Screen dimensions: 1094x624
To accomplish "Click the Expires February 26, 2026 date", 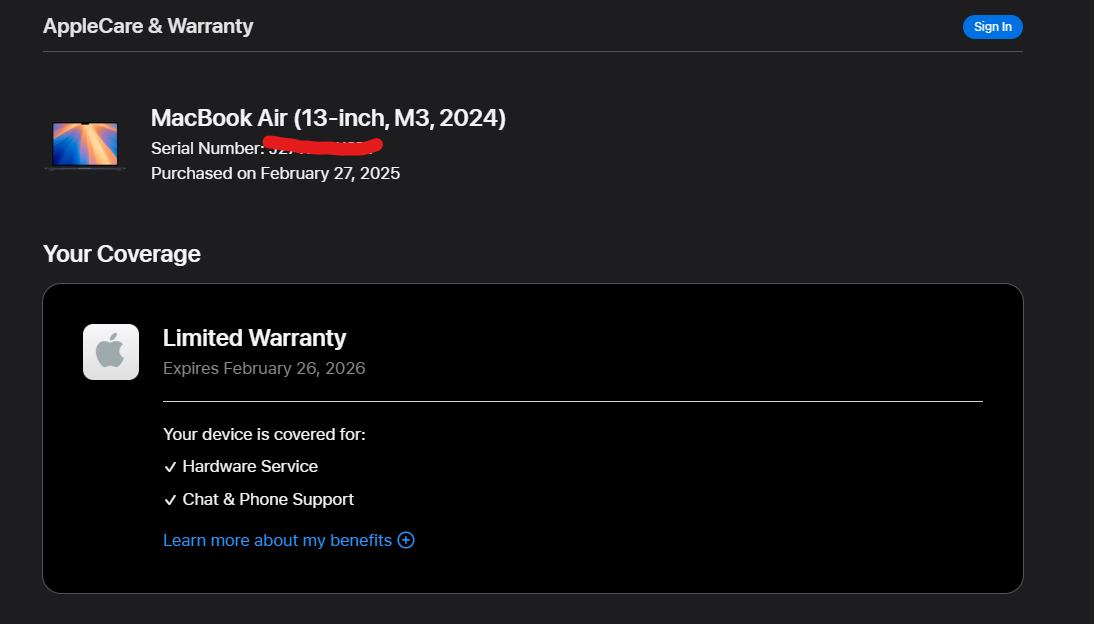I will coord(264,368).
